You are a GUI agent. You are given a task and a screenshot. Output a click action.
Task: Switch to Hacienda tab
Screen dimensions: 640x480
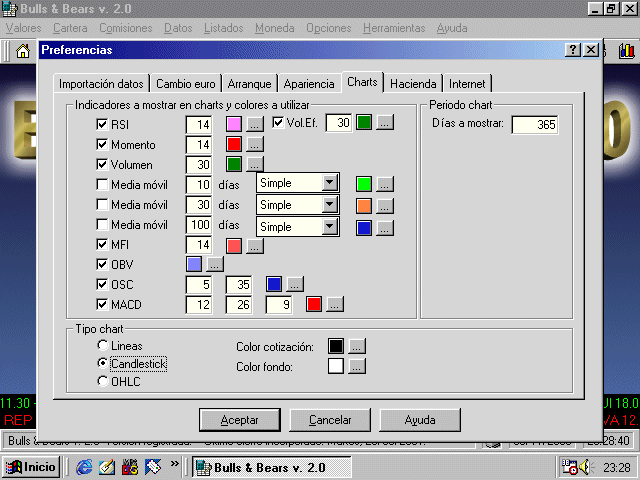point(413,84)
